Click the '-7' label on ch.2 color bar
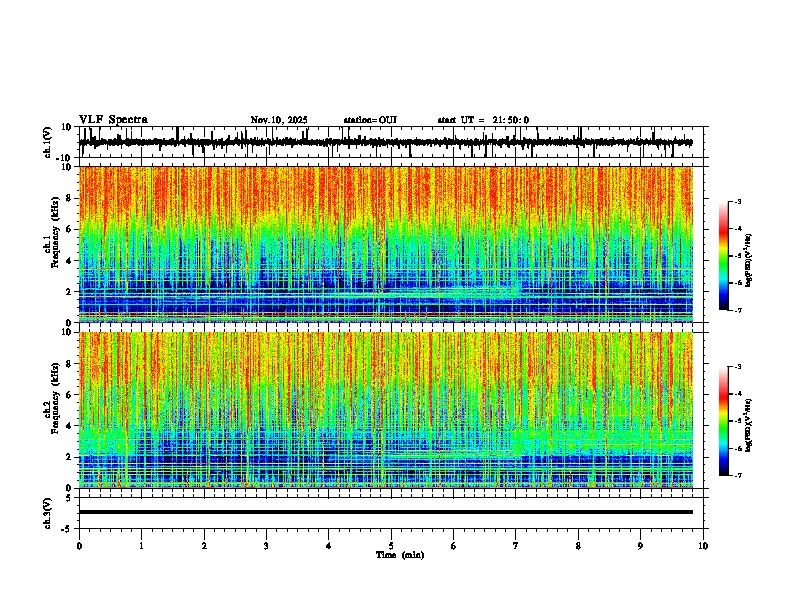 point(737,475)
